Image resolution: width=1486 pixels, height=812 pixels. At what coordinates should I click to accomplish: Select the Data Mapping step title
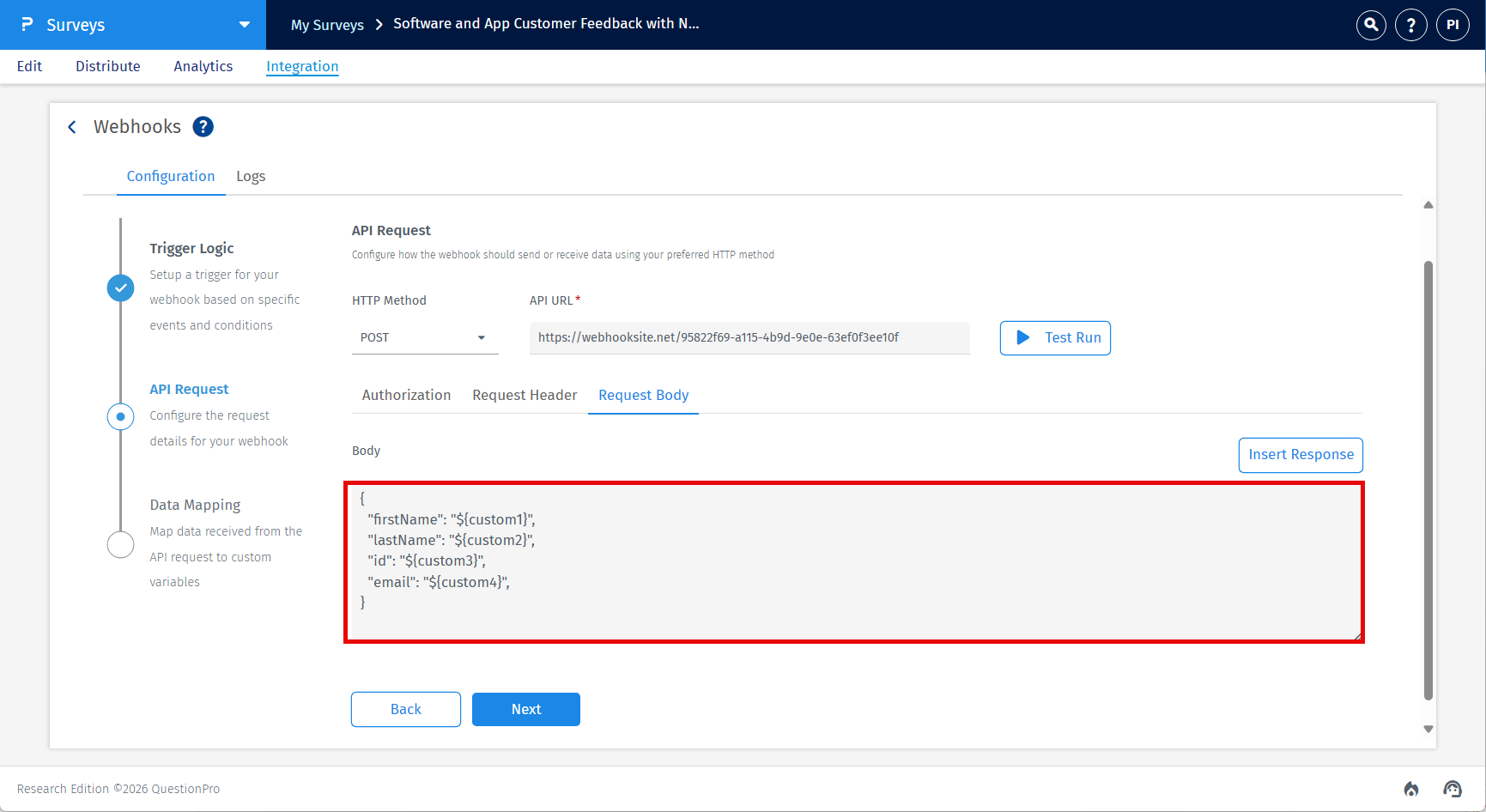click(x=195, y=505)
